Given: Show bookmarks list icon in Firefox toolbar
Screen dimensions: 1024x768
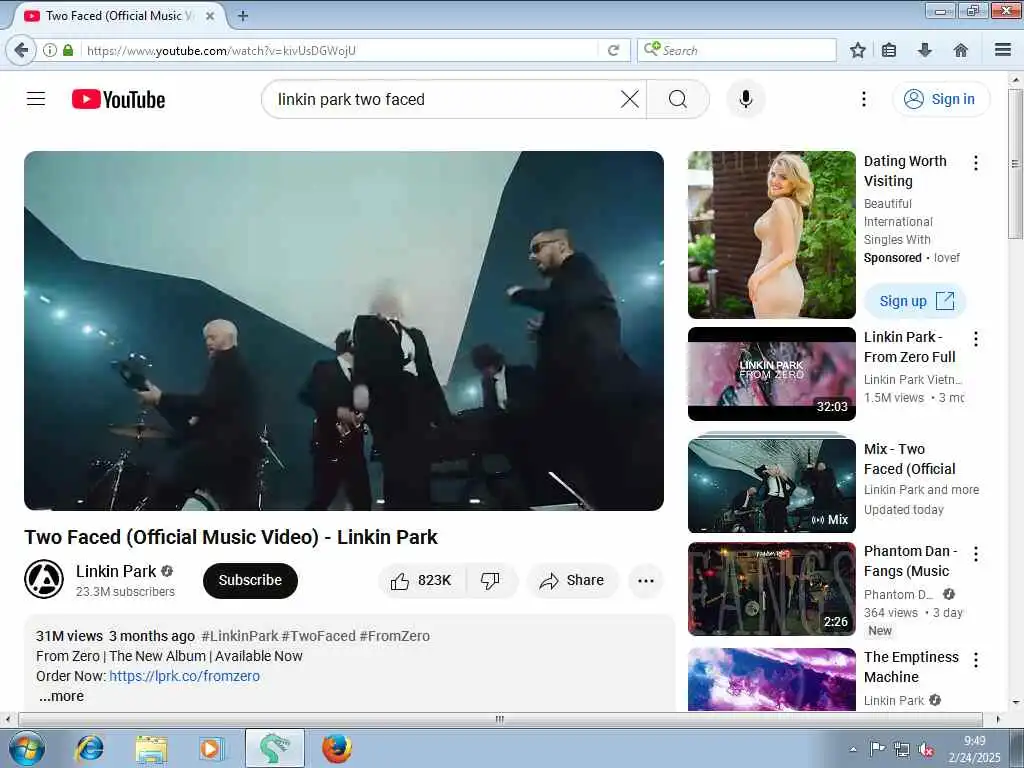Looking at the screenshot, I should 889,50.
